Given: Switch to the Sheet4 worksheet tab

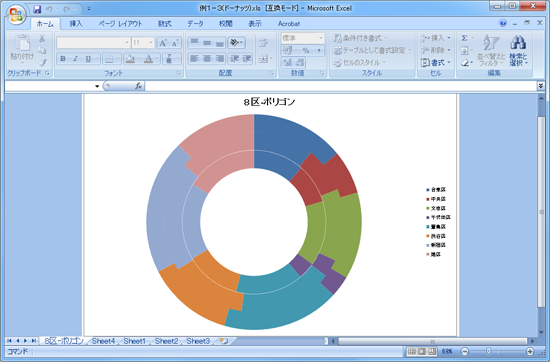Looking at the screenshot, I should 103,341.
